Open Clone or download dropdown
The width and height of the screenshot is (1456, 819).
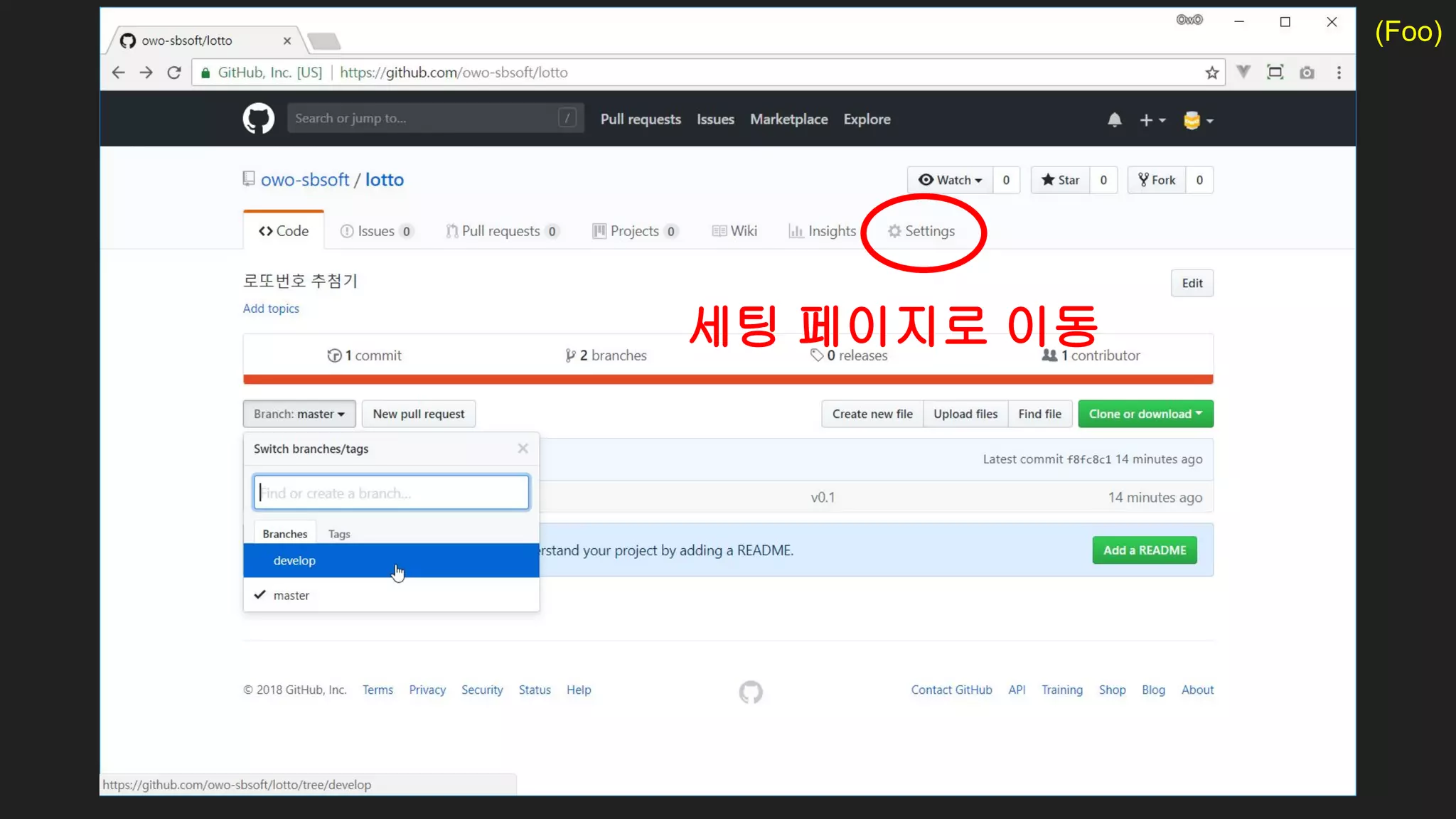(1145, 414)
